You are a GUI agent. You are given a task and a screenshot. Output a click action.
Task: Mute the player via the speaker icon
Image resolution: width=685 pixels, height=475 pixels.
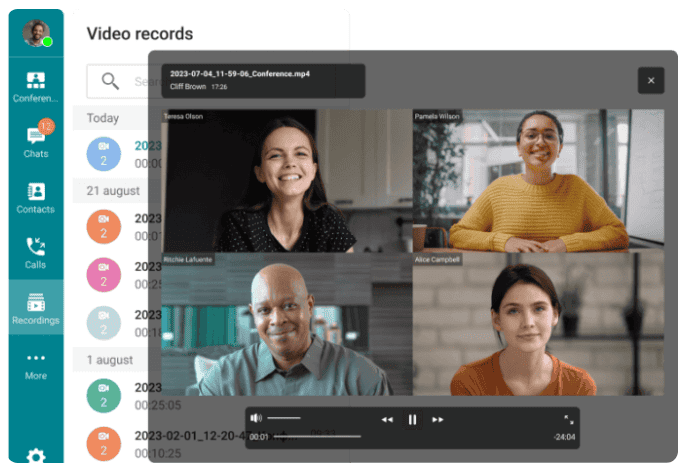point(256,418)
